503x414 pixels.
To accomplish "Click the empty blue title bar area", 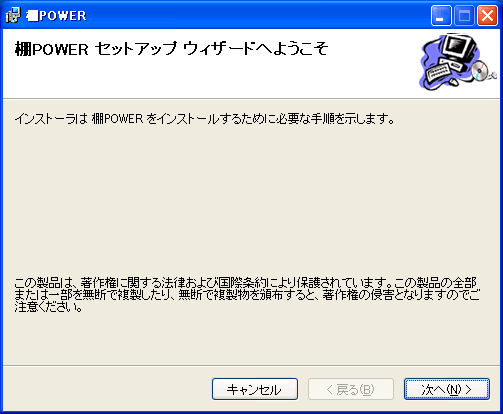I will click(x=258, y=16).
